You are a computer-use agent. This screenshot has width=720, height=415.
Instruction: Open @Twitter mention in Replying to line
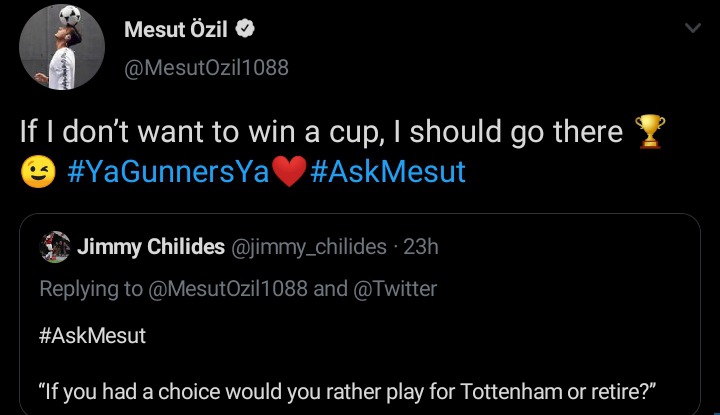point(395,289)
